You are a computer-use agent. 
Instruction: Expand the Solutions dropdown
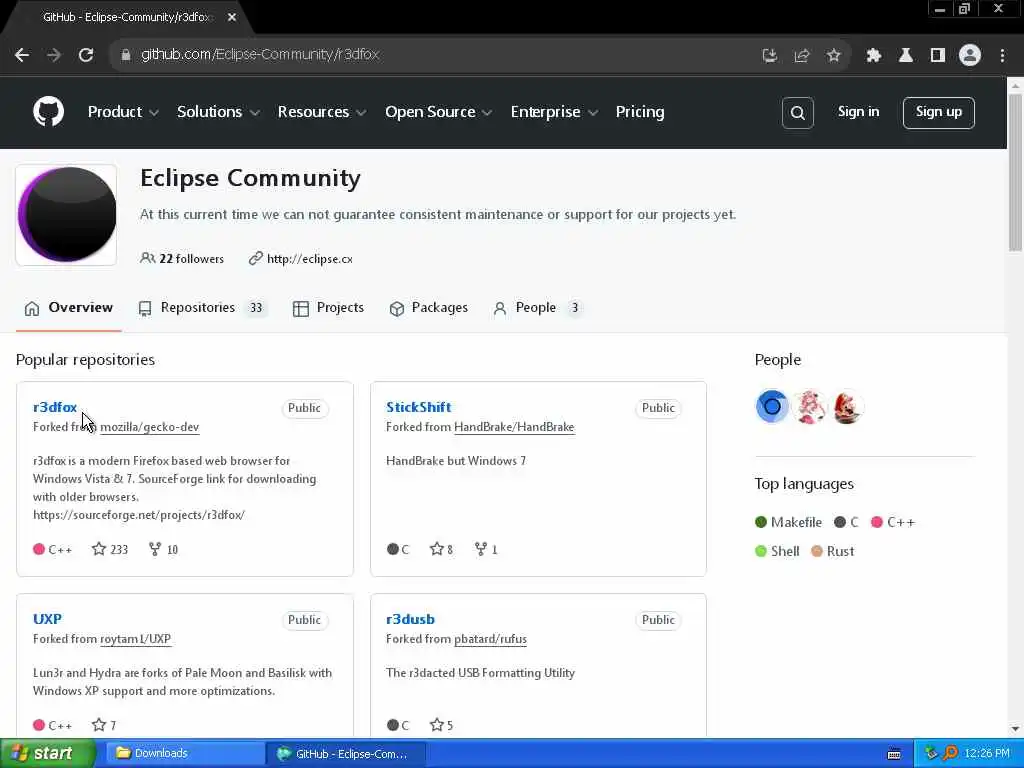218,112
